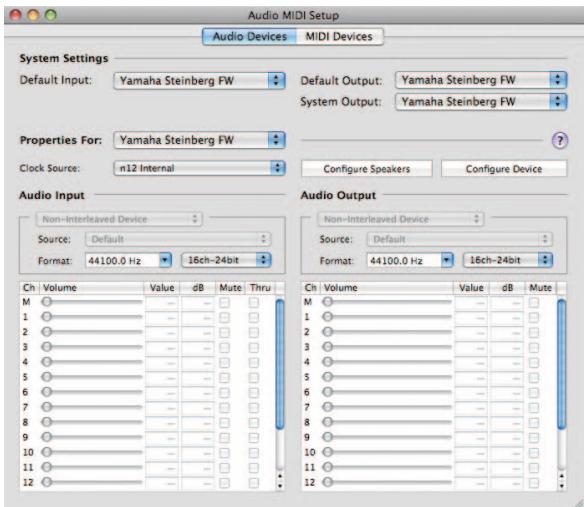Click dB field for Audio Output channel 2
This screenshot has width=585, height=507.
tap(507, 332)
